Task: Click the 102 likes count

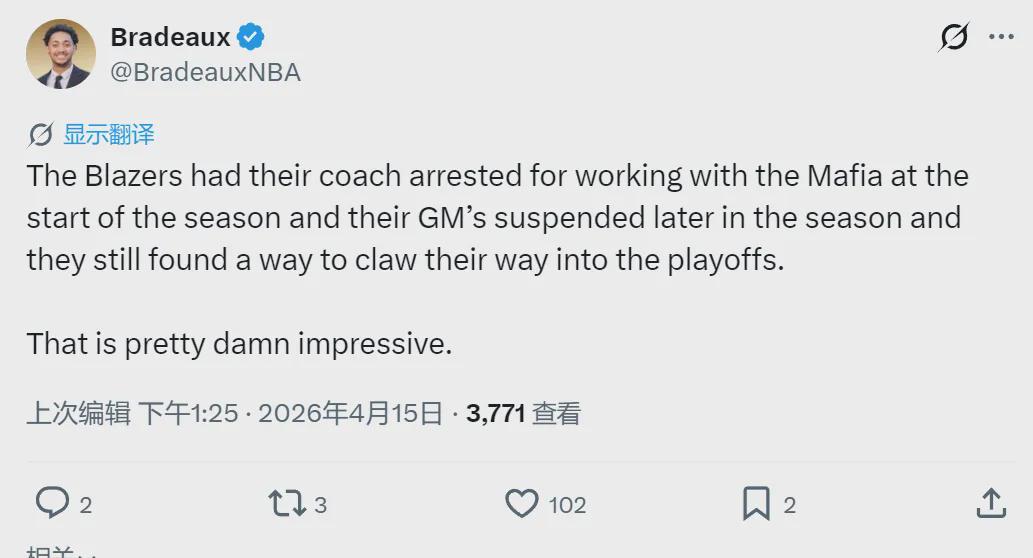Action: click(x=567, y=505)
